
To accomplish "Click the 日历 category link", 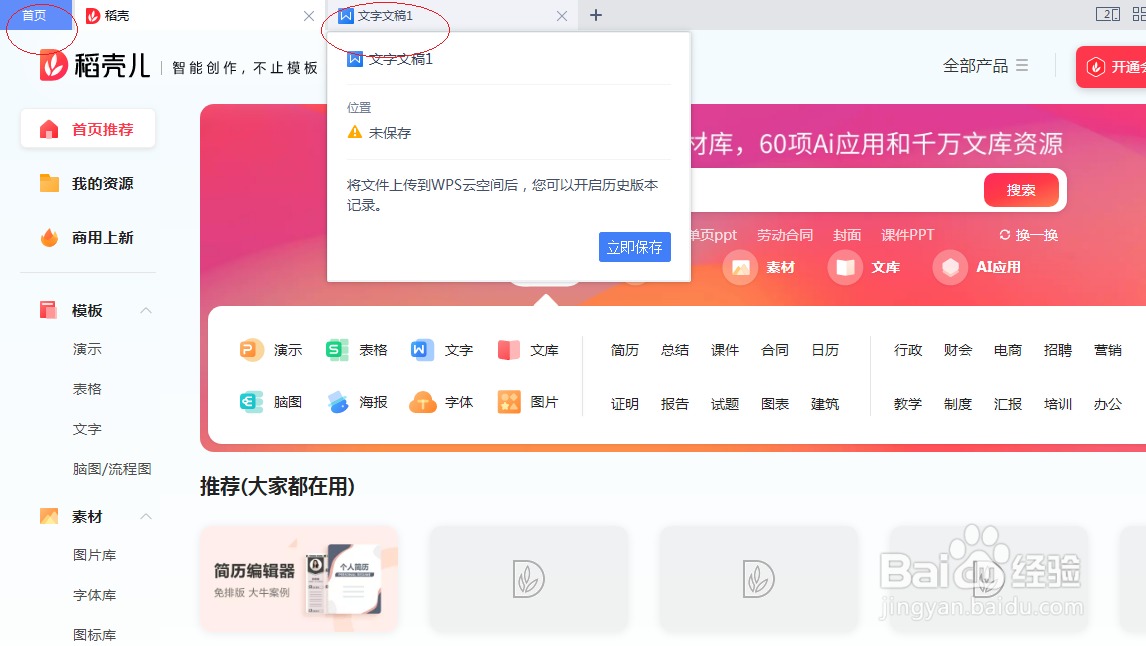I will pyautogui.click(x=825, y=350).
